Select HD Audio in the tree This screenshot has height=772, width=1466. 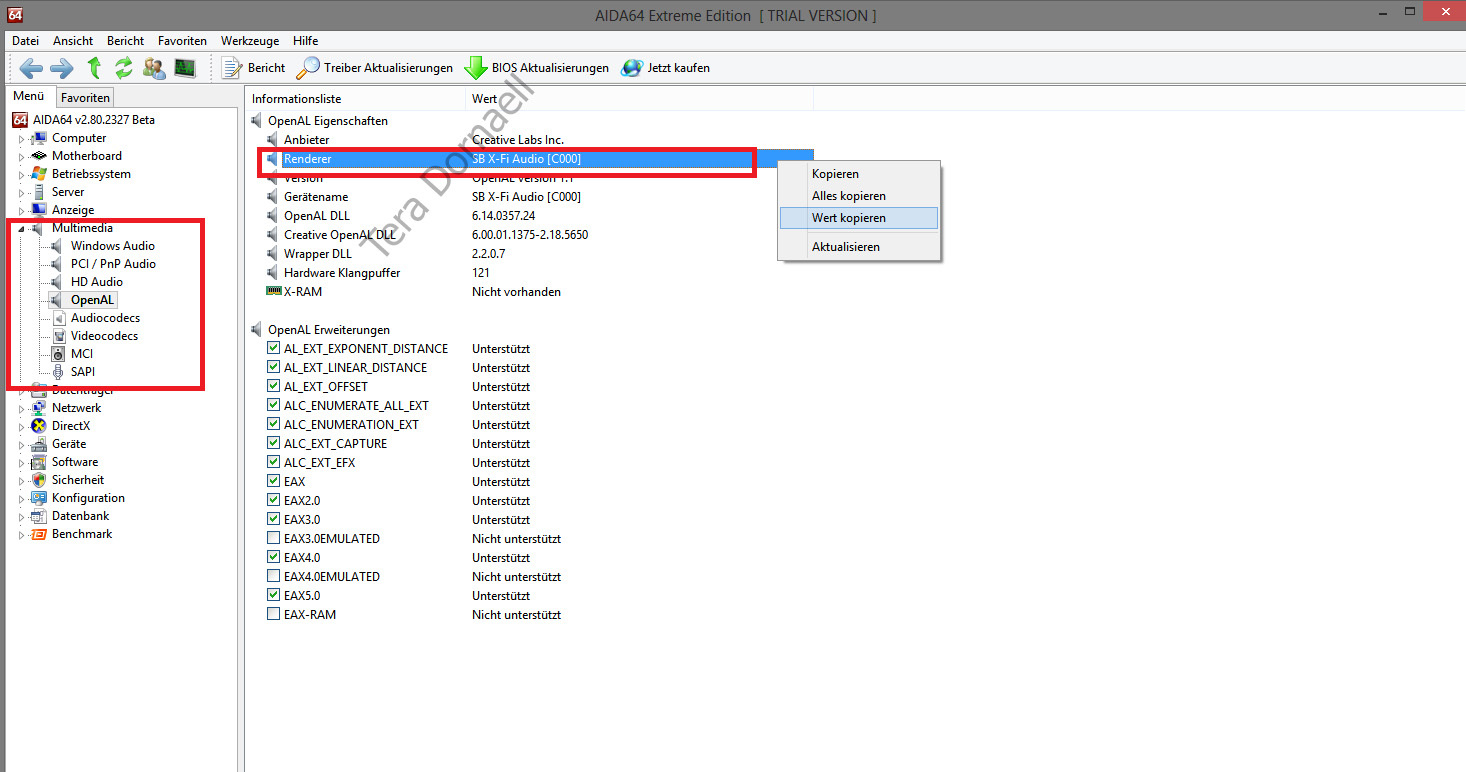[x=97, y=282]
